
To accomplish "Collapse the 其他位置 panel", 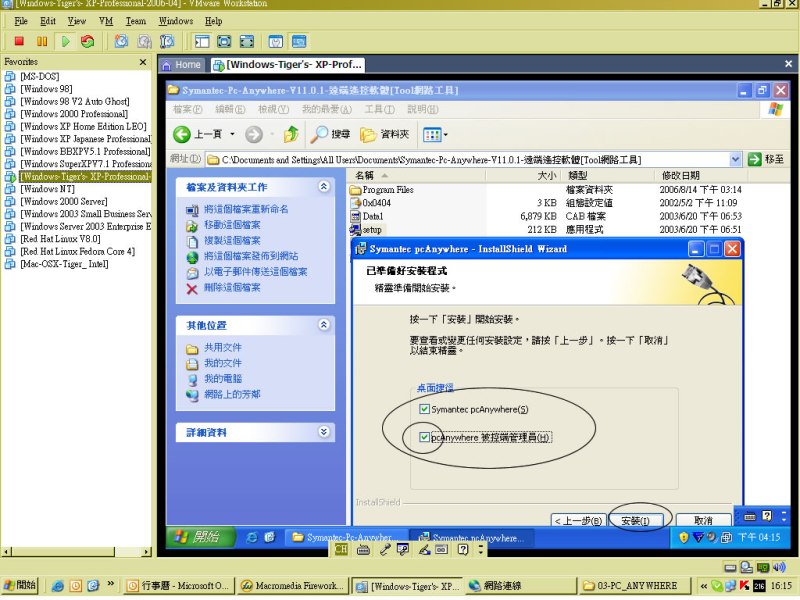I will coord(324,324).
